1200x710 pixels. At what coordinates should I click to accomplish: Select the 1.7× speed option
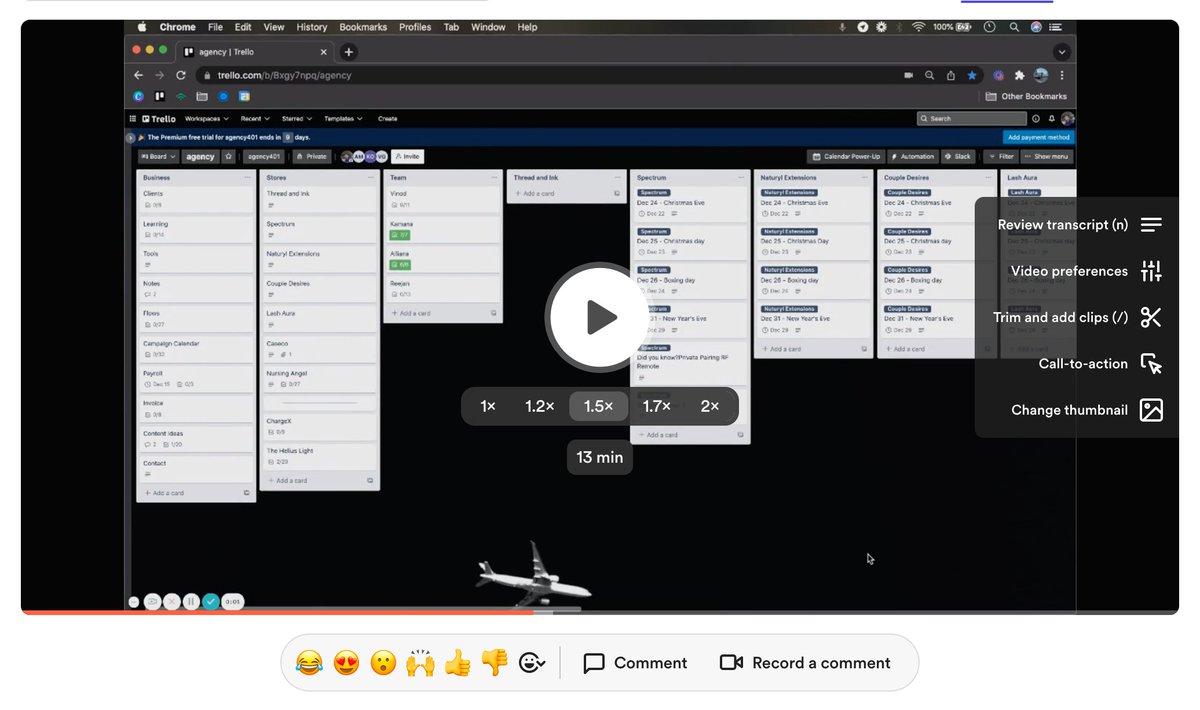pyautogui.click(x=657, y=406)
